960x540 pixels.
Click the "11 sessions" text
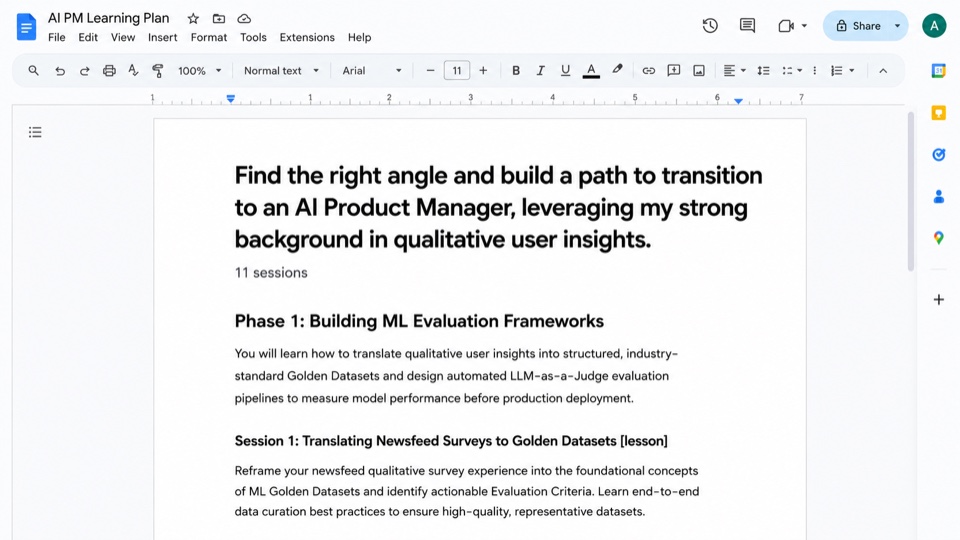pyautogui.click(x=271, y=273)
